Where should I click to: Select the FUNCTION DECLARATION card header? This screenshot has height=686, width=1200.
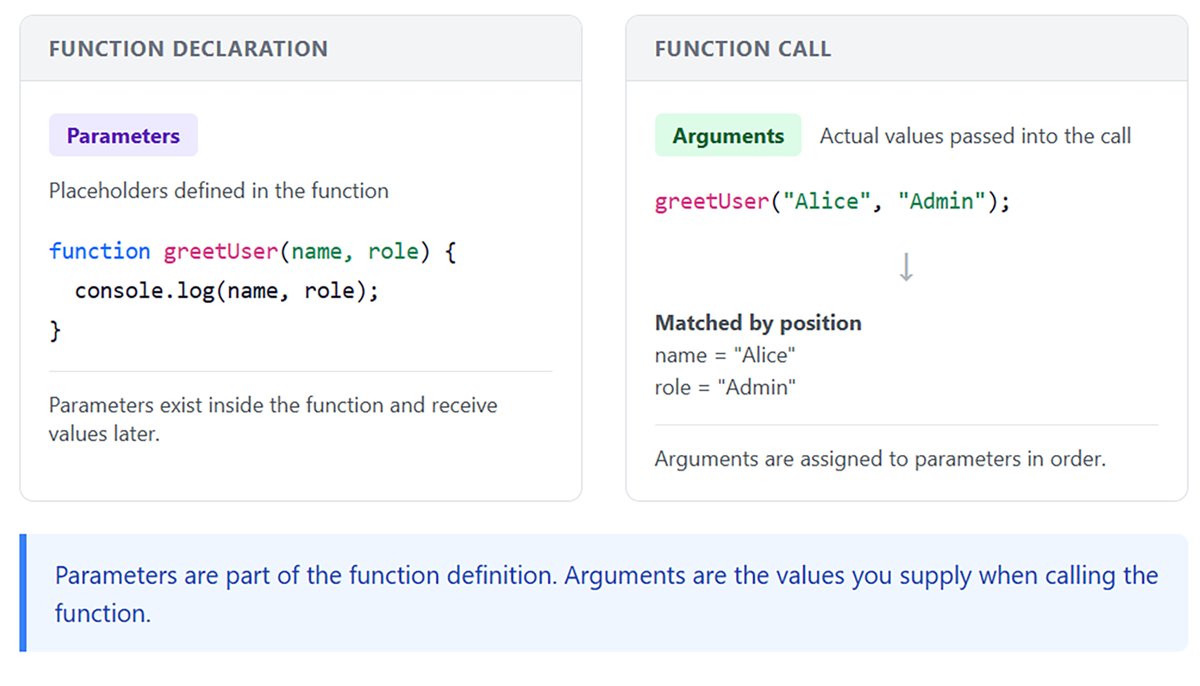click(x=301, y=48)
